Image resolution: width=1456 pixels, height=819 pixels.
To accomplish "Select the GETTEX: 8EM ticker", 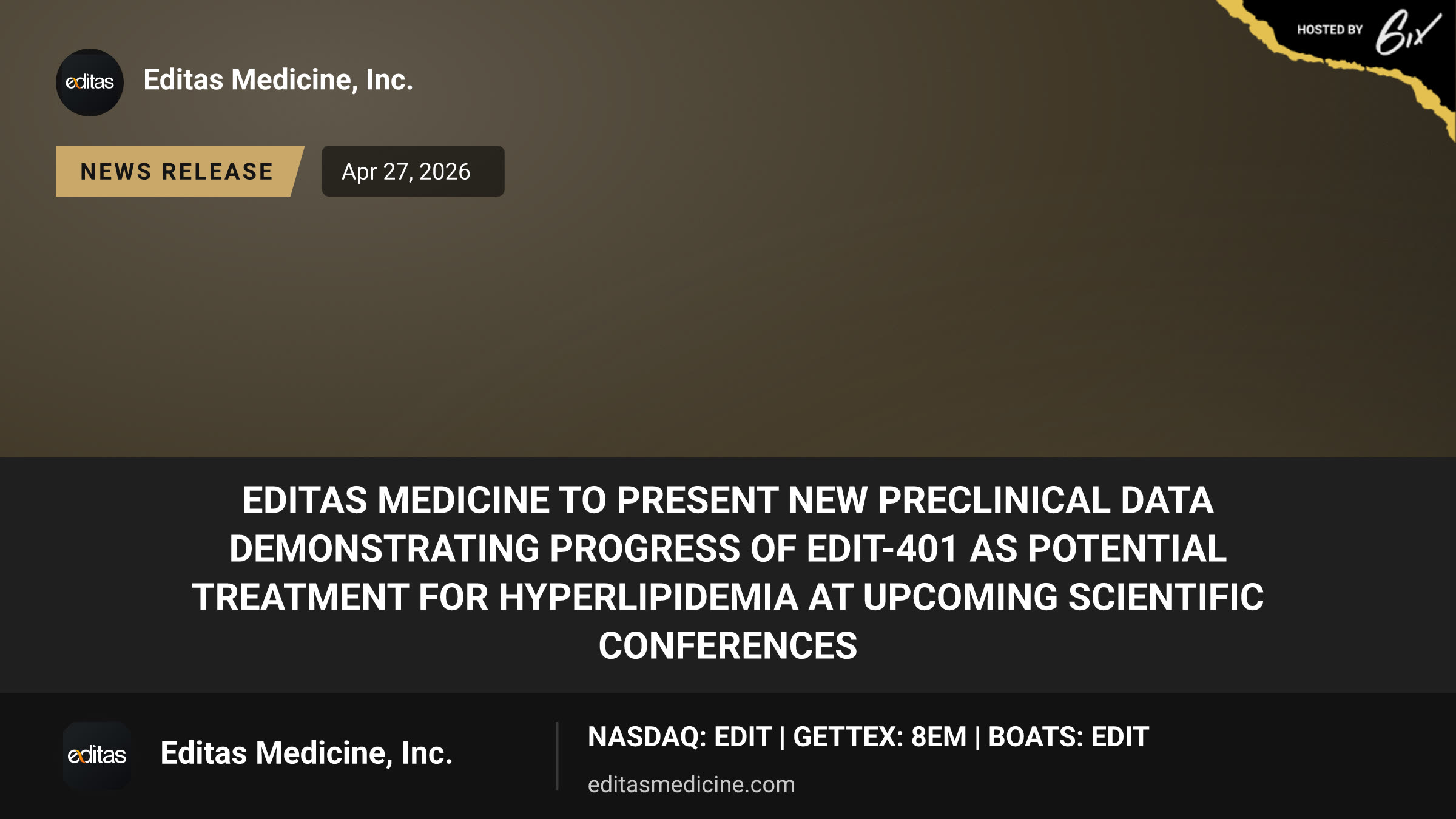I will pos(880,737).
